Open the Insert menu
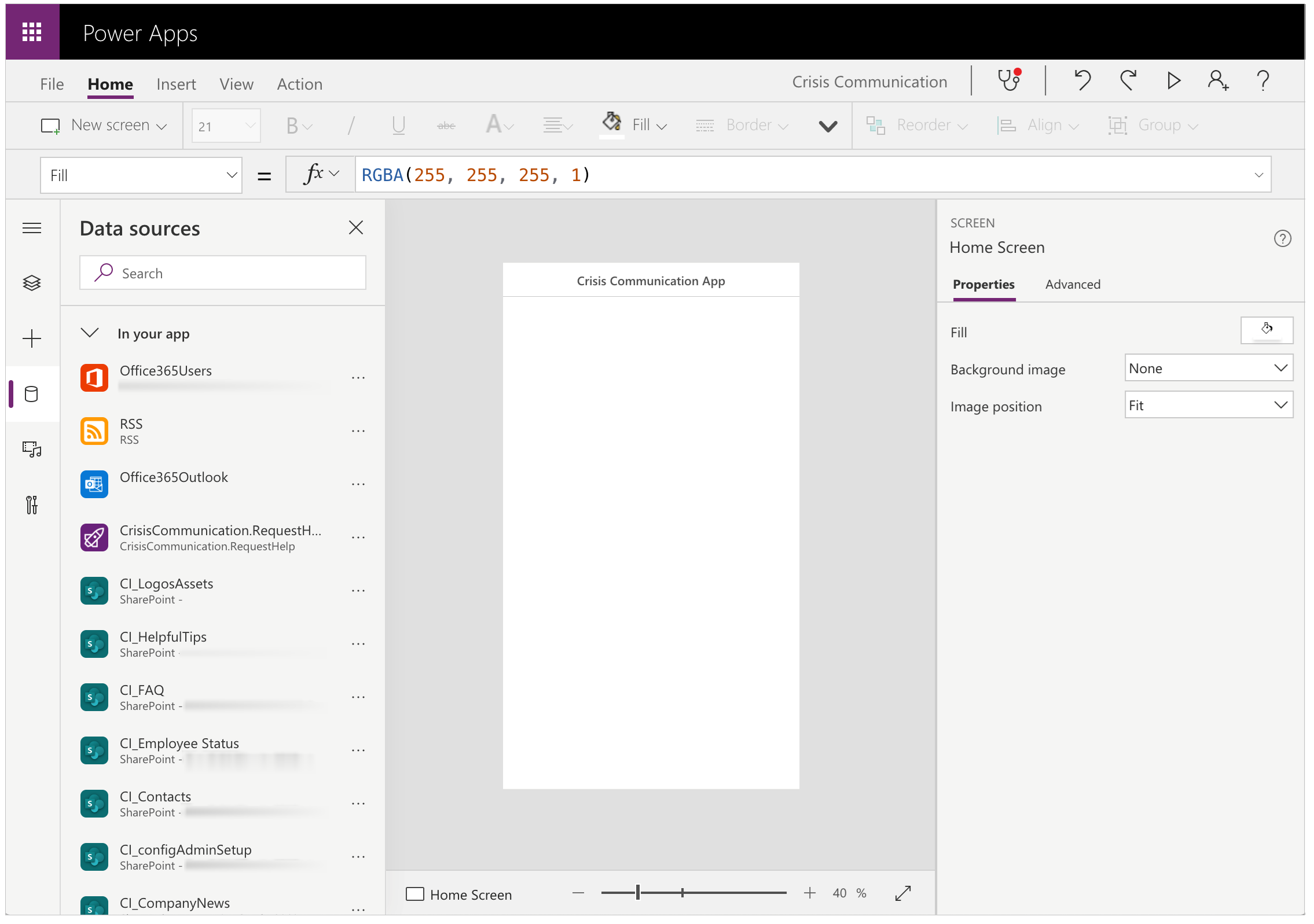 click(174, 84)
